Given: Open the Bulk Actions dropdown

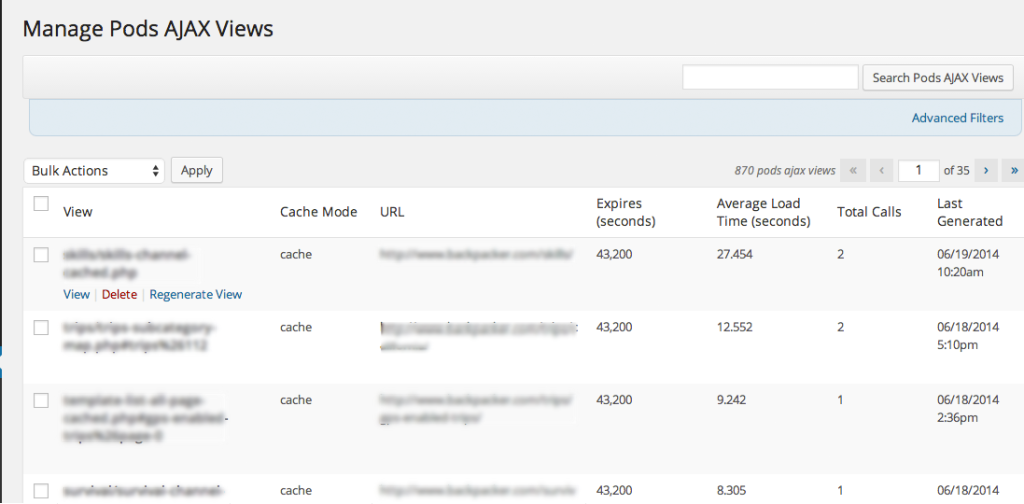Looking at the screenshot, I should coord(94,170).
